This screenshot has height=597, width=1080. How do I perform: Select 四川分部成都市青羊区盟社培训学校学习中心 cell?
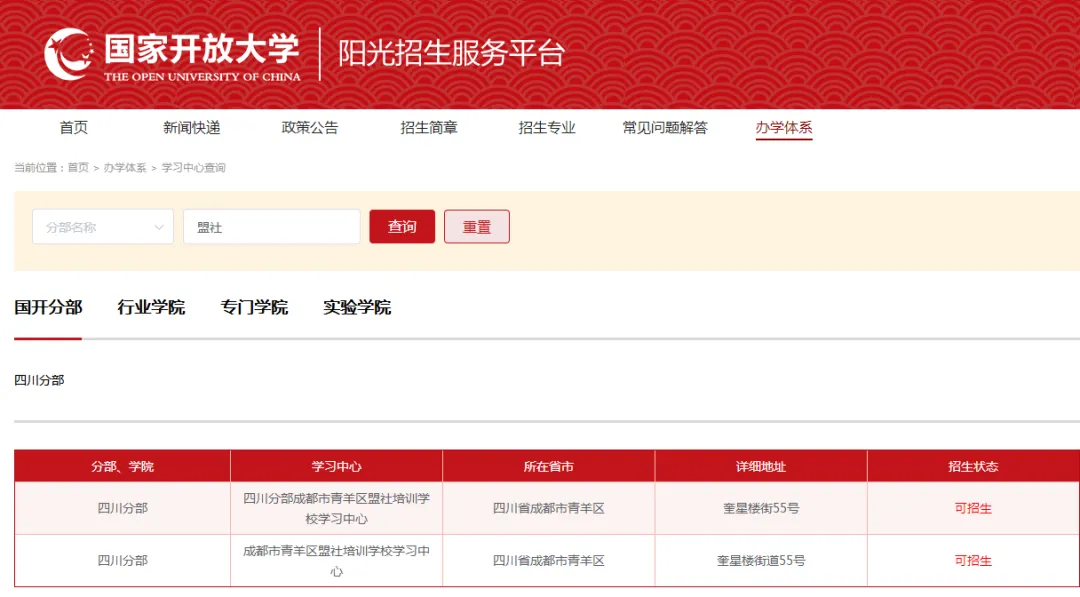[336, 508]
